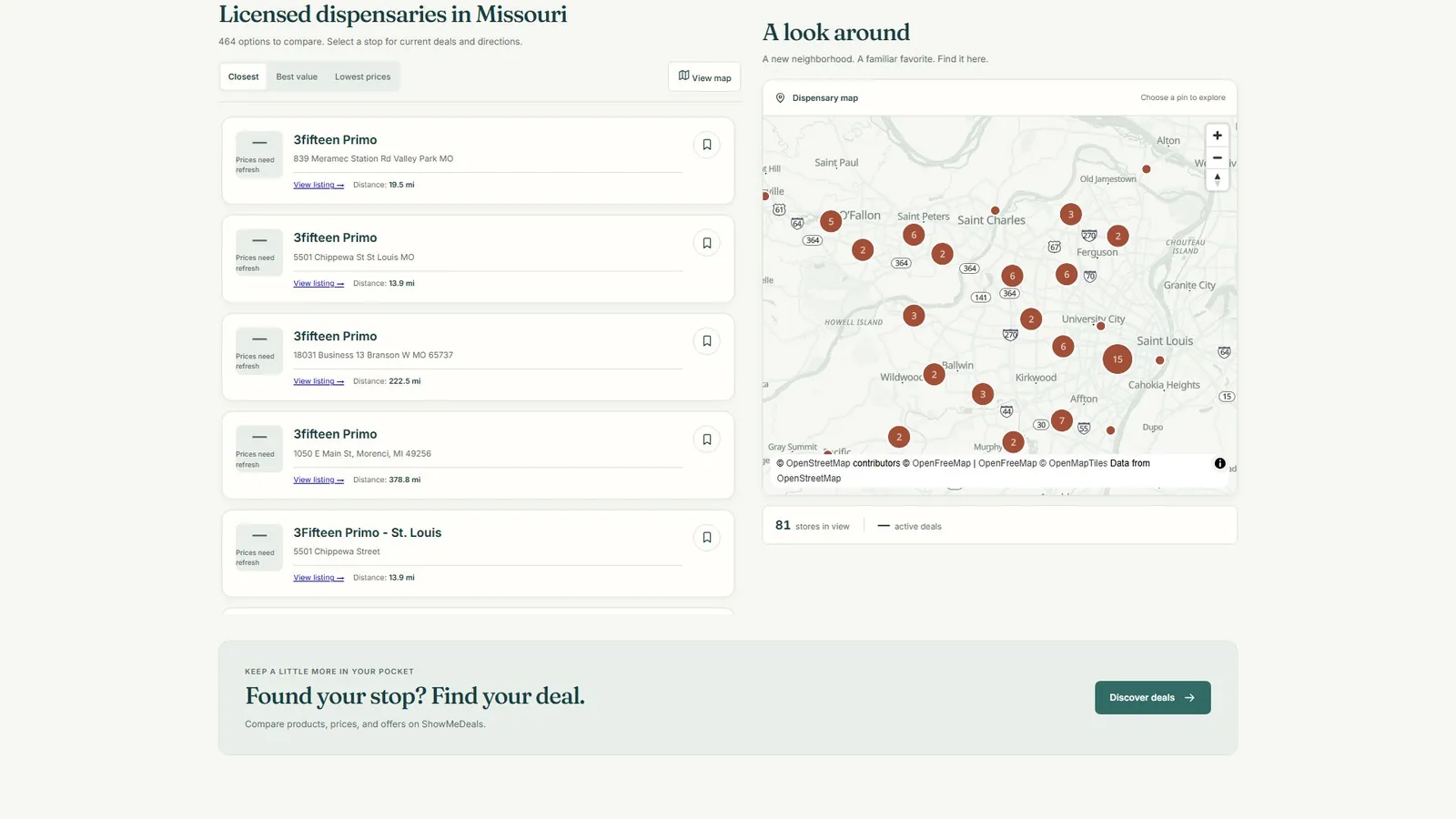Viewport: 1456px width, 819px height.
Task: Open View listing for 3Fifteen Primo - St. Louis
Action: click(x=318, y=578)
